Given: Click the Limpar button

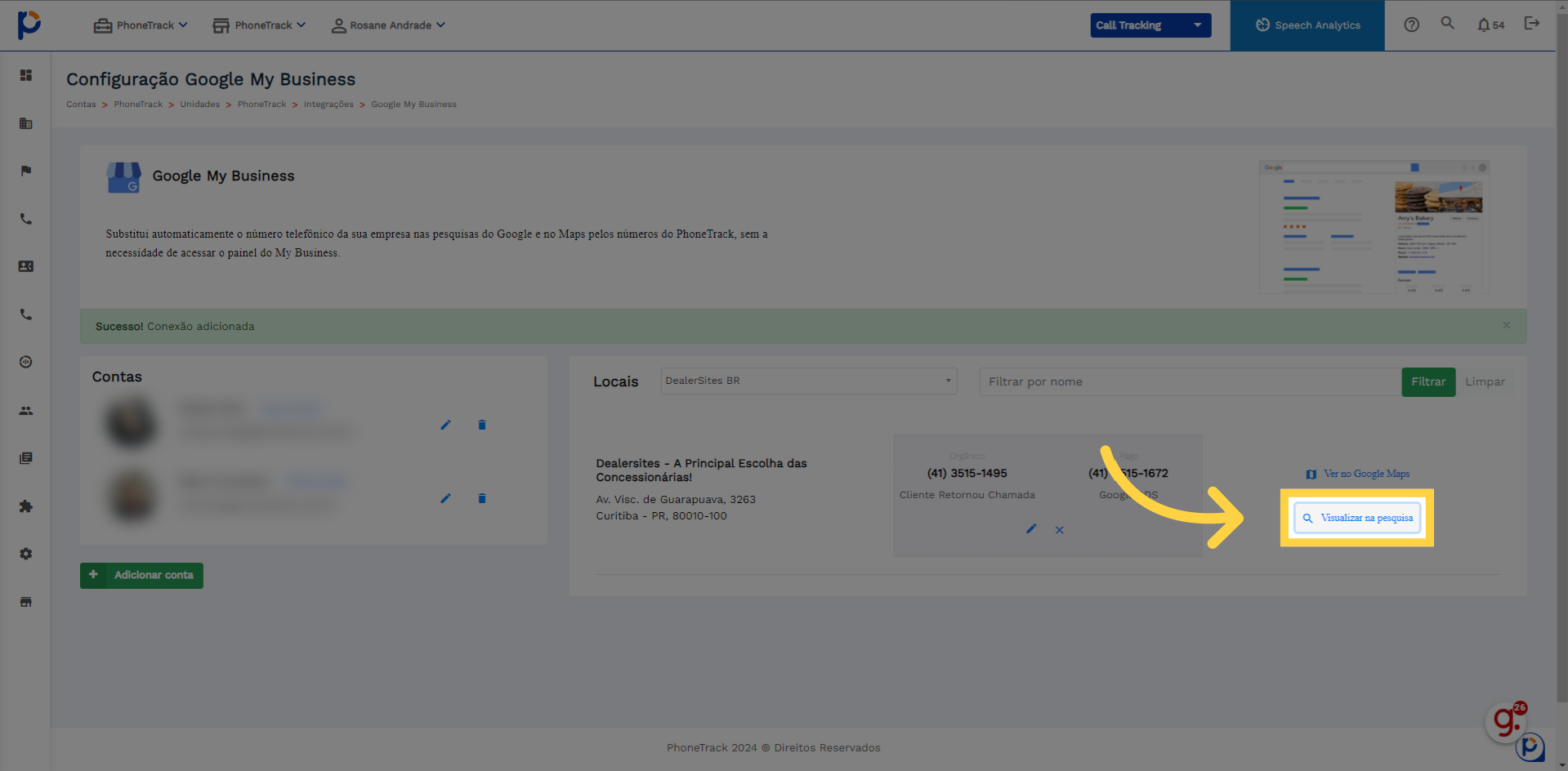Looking at the screenshot, I should pyautogui.click(x=1485, y=381).
